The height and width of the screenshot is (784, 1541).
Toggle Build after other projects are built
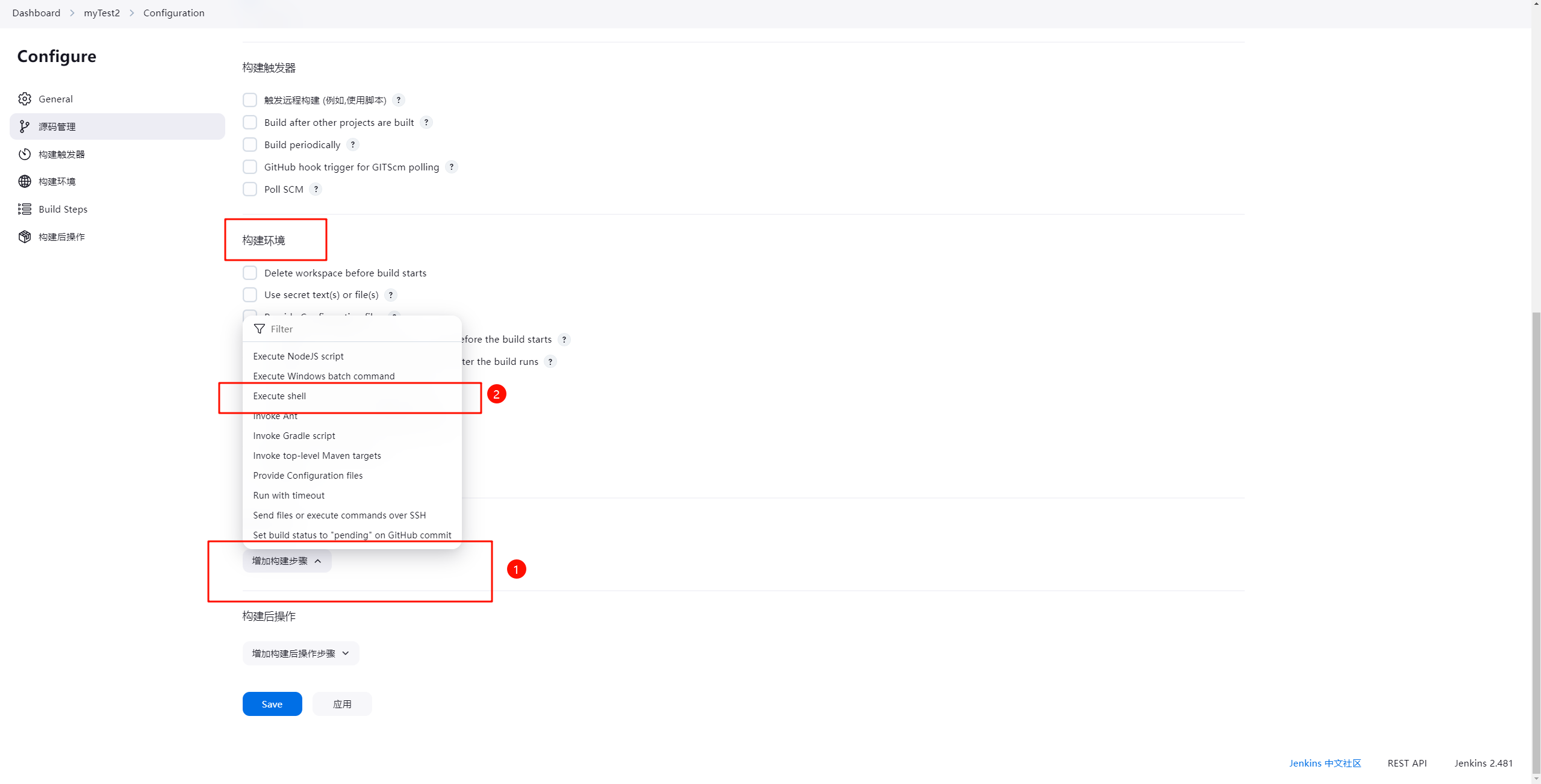(x=250, y=122)
